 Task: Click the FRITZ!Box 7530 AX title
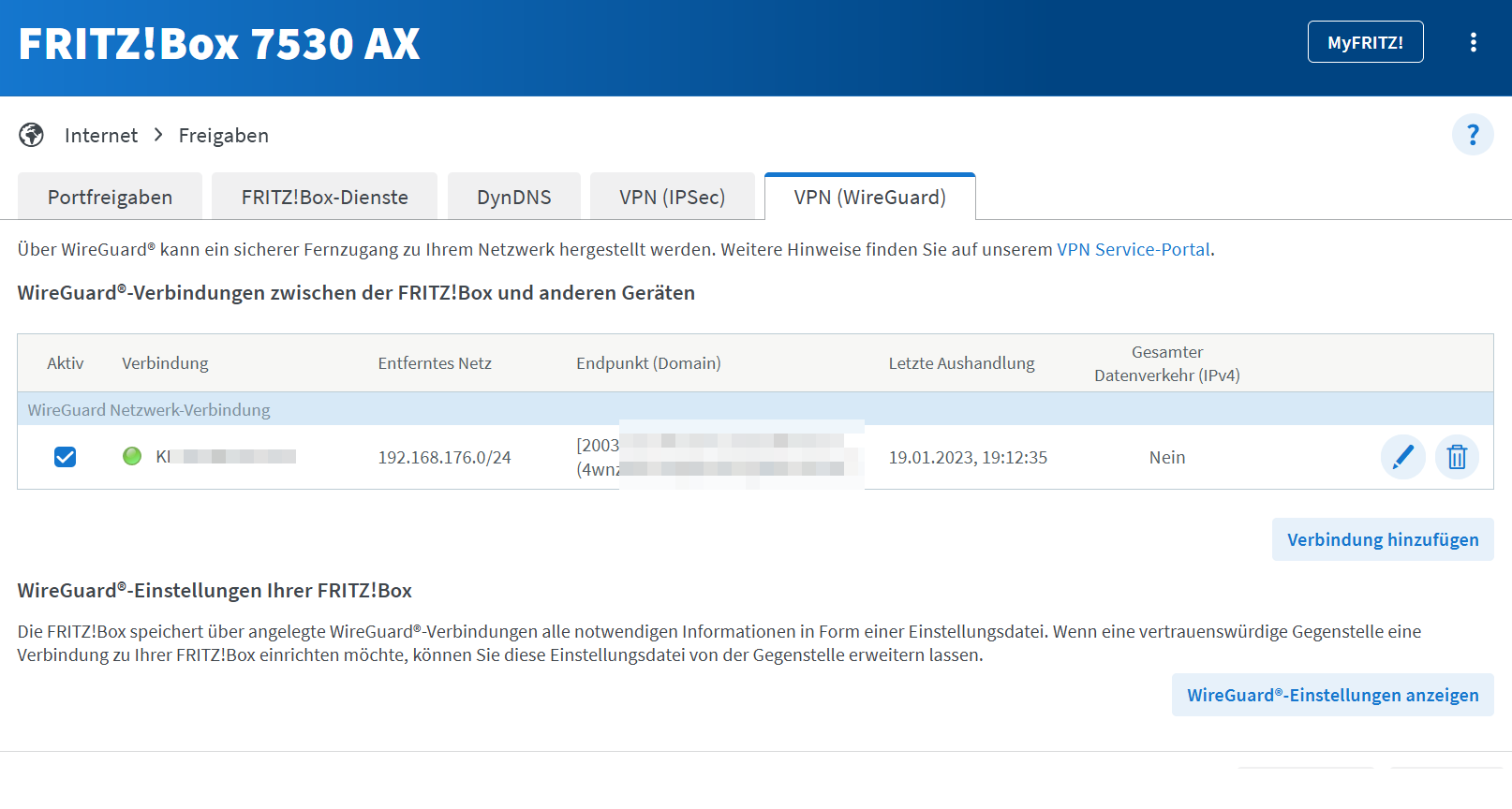219,44
